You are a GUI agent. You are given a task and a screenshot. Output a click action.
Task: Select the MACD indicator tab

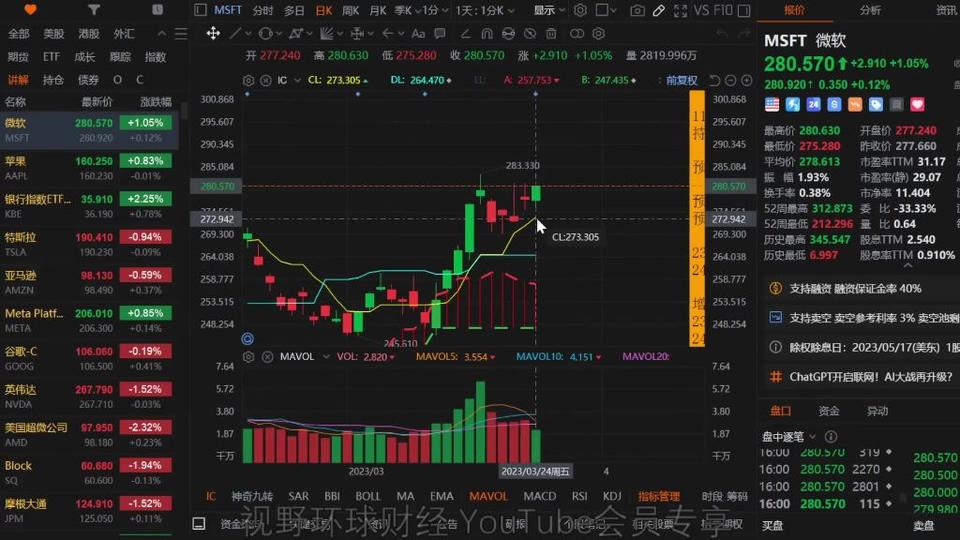pyautogui.click(x=539, y=496)
